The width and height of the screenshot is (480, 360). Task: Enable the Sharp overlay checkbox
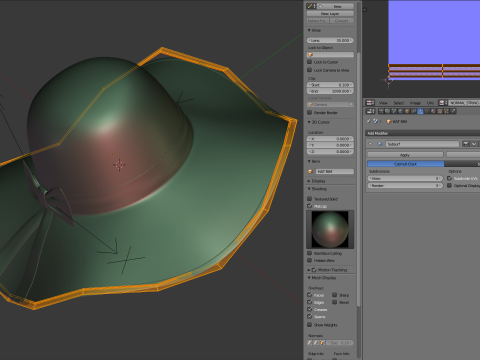coord(334,295)
